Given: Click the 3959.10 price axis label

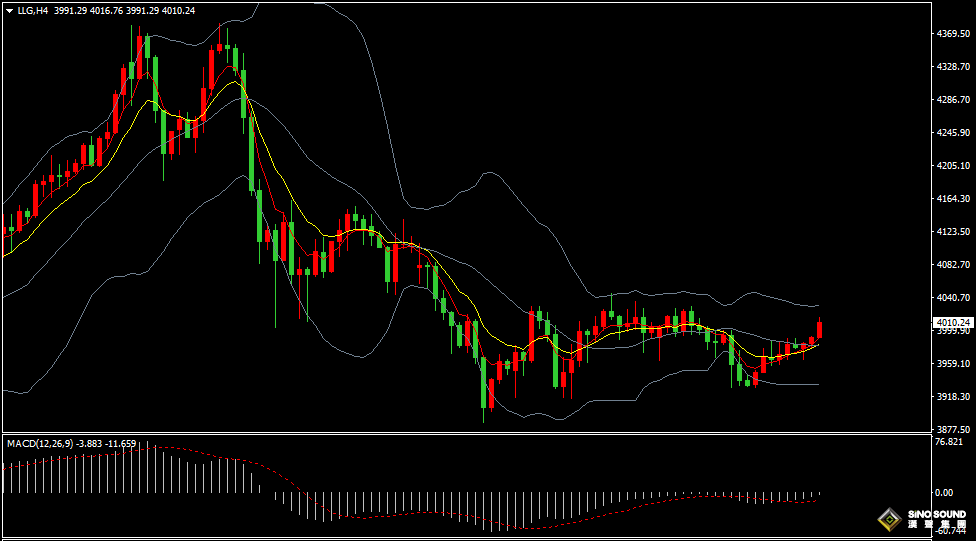Looking at the screenshot, I should click(x=951, y=364).
